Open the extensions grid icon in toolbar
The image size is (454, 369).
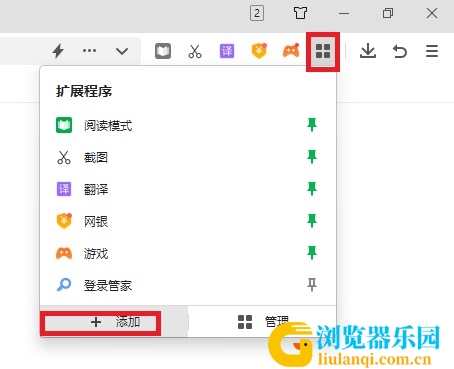[323, 51]
